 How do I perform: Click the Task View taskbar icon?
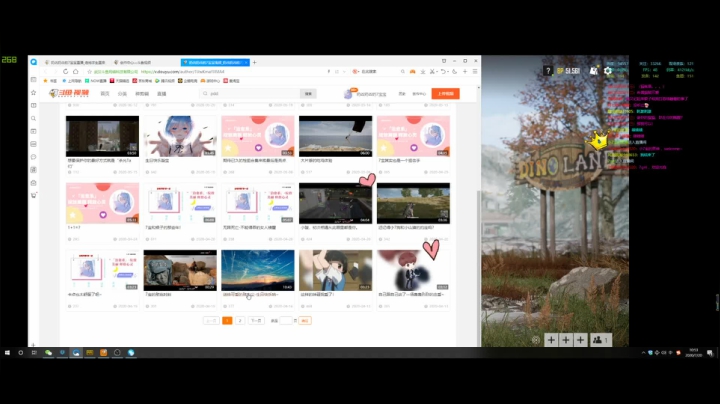(34, 353)
